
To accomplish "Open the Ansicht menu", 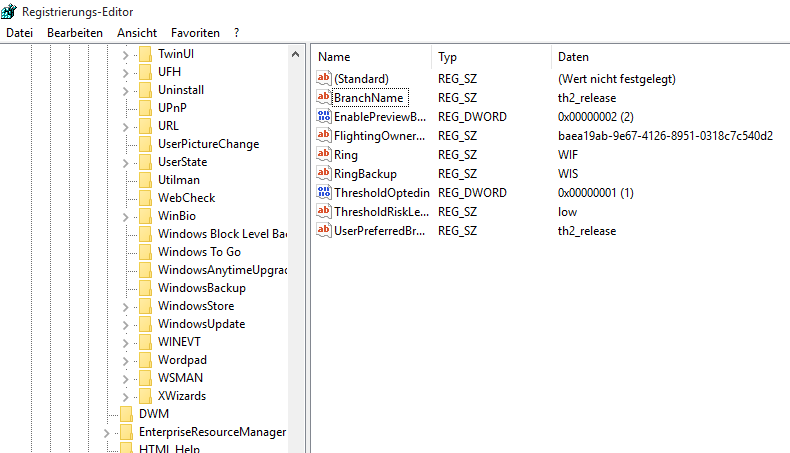I will 137,33.
